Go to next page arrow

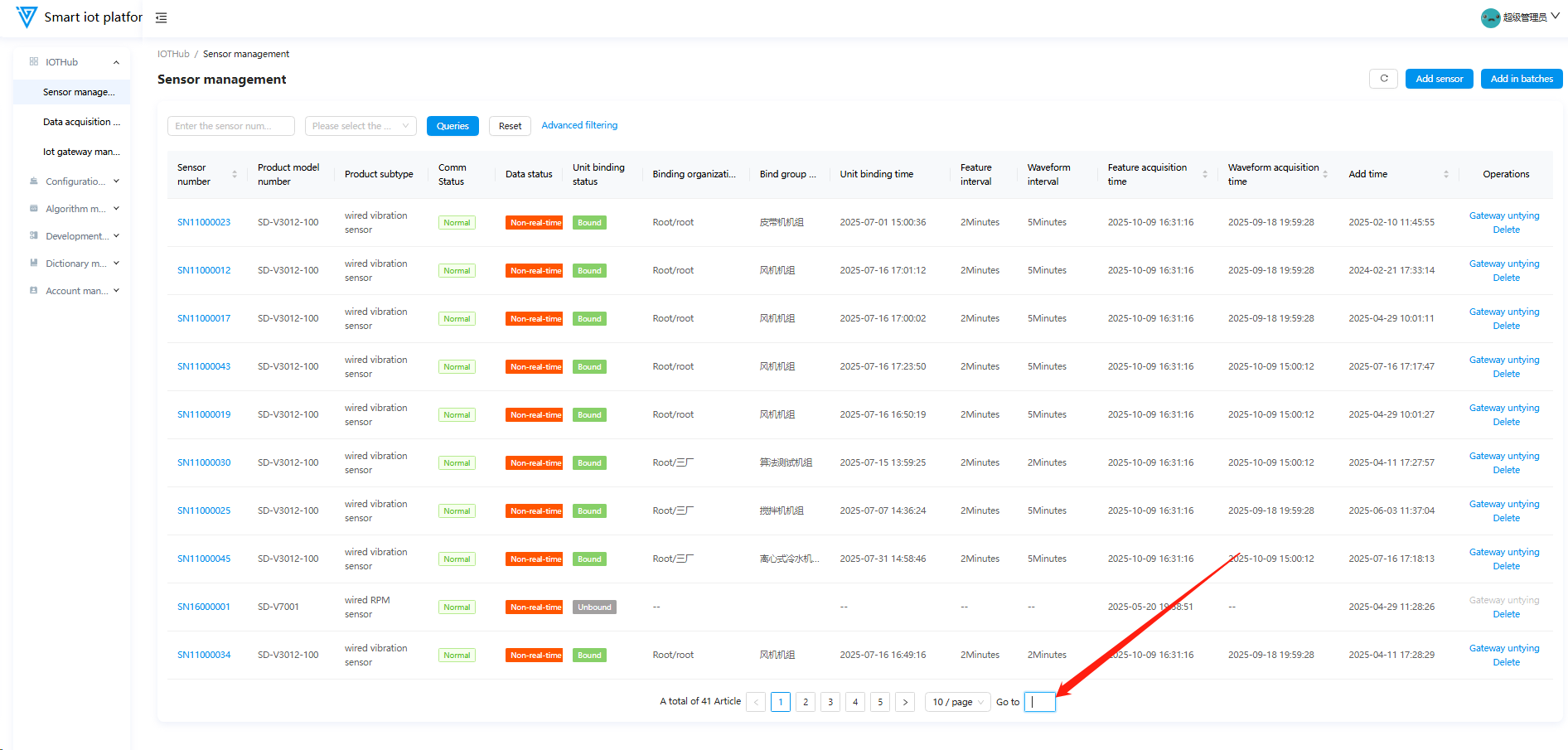(x=905, y=702)
